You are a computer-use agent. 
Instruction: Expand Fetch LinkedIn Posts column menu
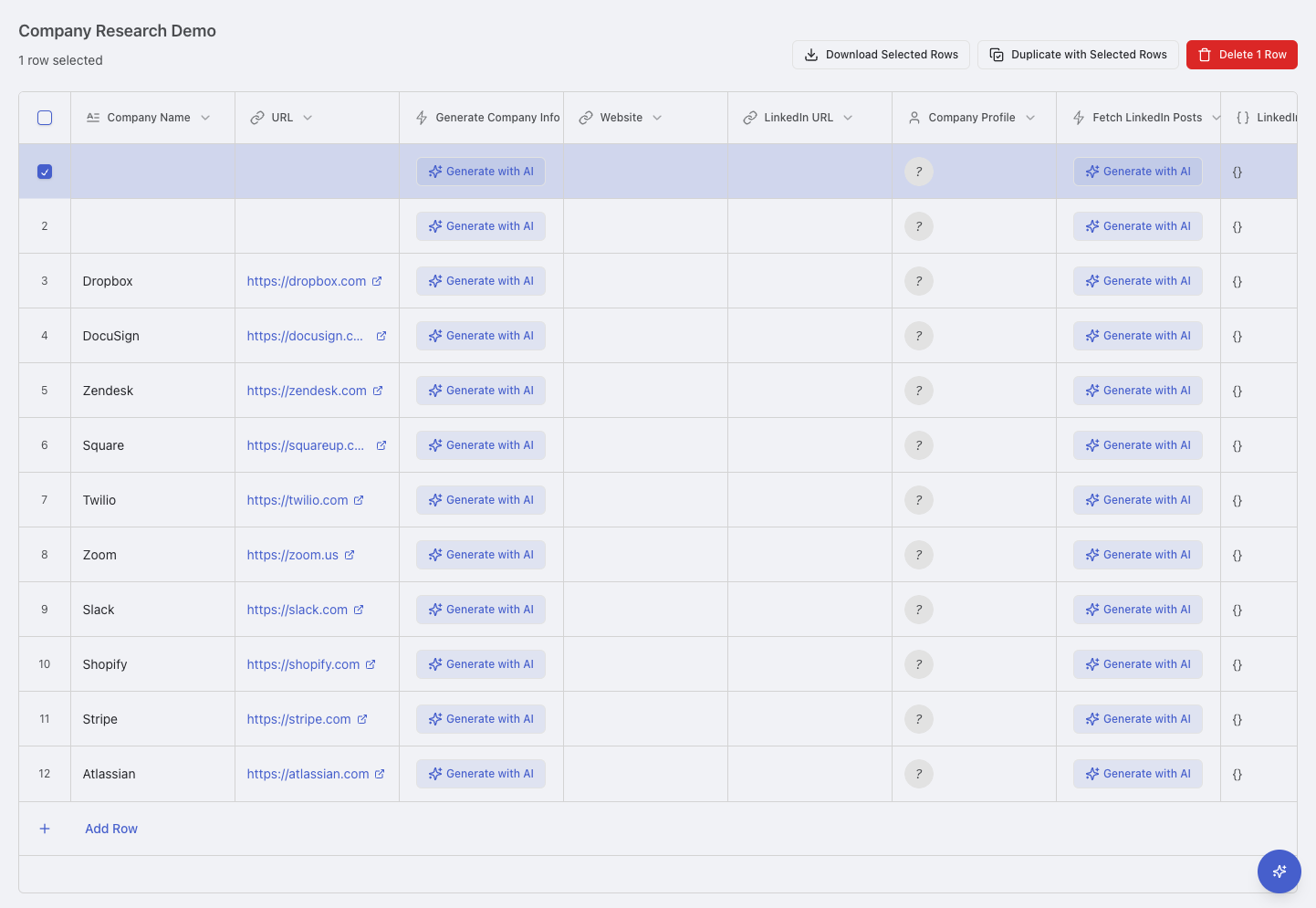1216,118
